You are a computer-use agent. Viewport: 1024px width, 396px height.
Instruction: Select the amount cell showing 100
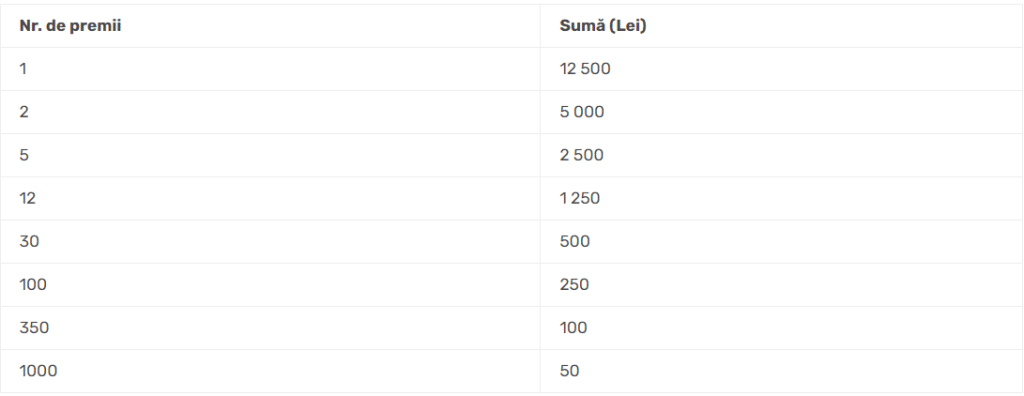click(782, 327)
